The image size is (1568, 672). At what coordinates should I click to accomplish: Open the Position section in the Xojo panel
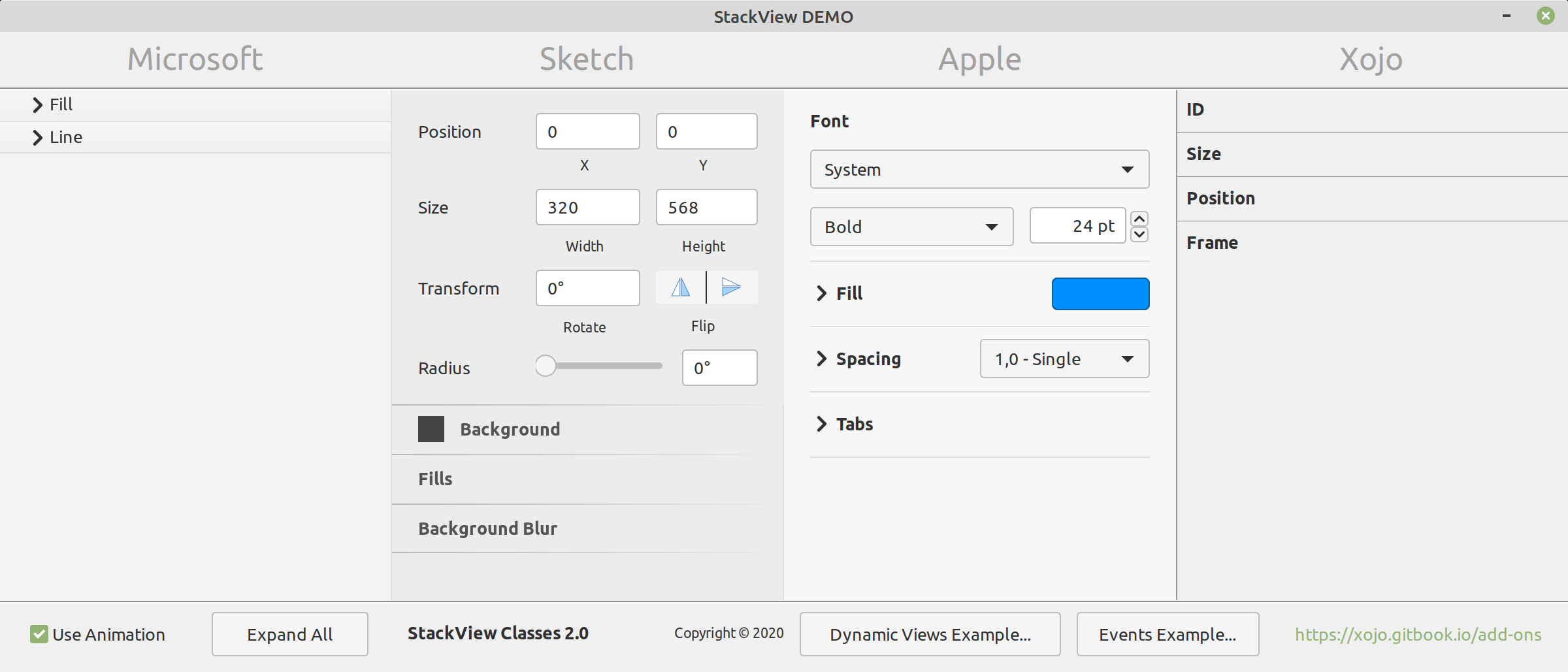click(1372, 199)
